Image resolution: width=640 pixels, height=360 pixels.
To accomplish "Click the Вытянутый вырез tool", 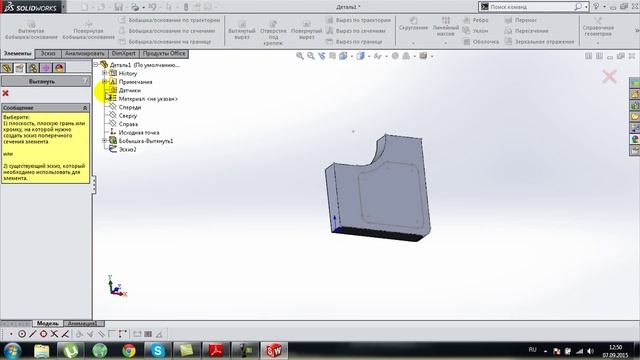I will tap(242, 30).
